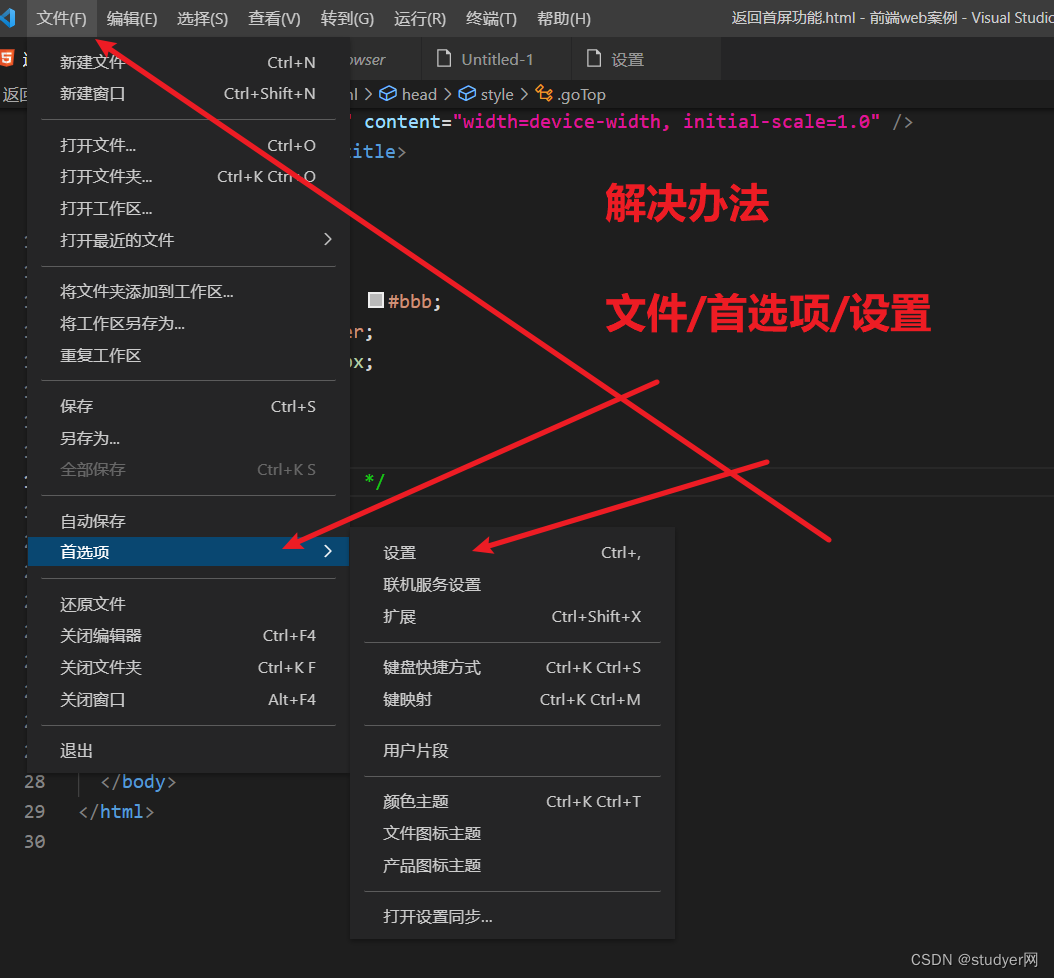
Task: Click the file icon on Untitled-1 tab
Action: 444,59
